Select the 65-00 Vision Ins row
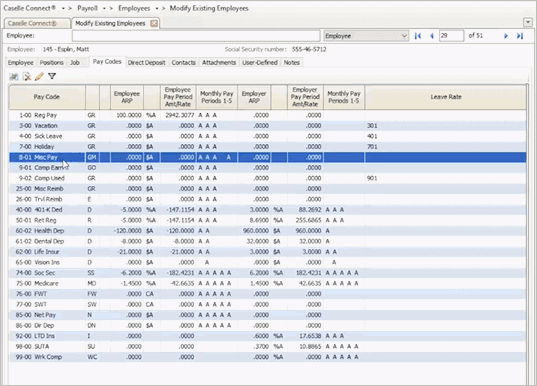Viewport: 537px width, 386px height. (x=267, y=262)
